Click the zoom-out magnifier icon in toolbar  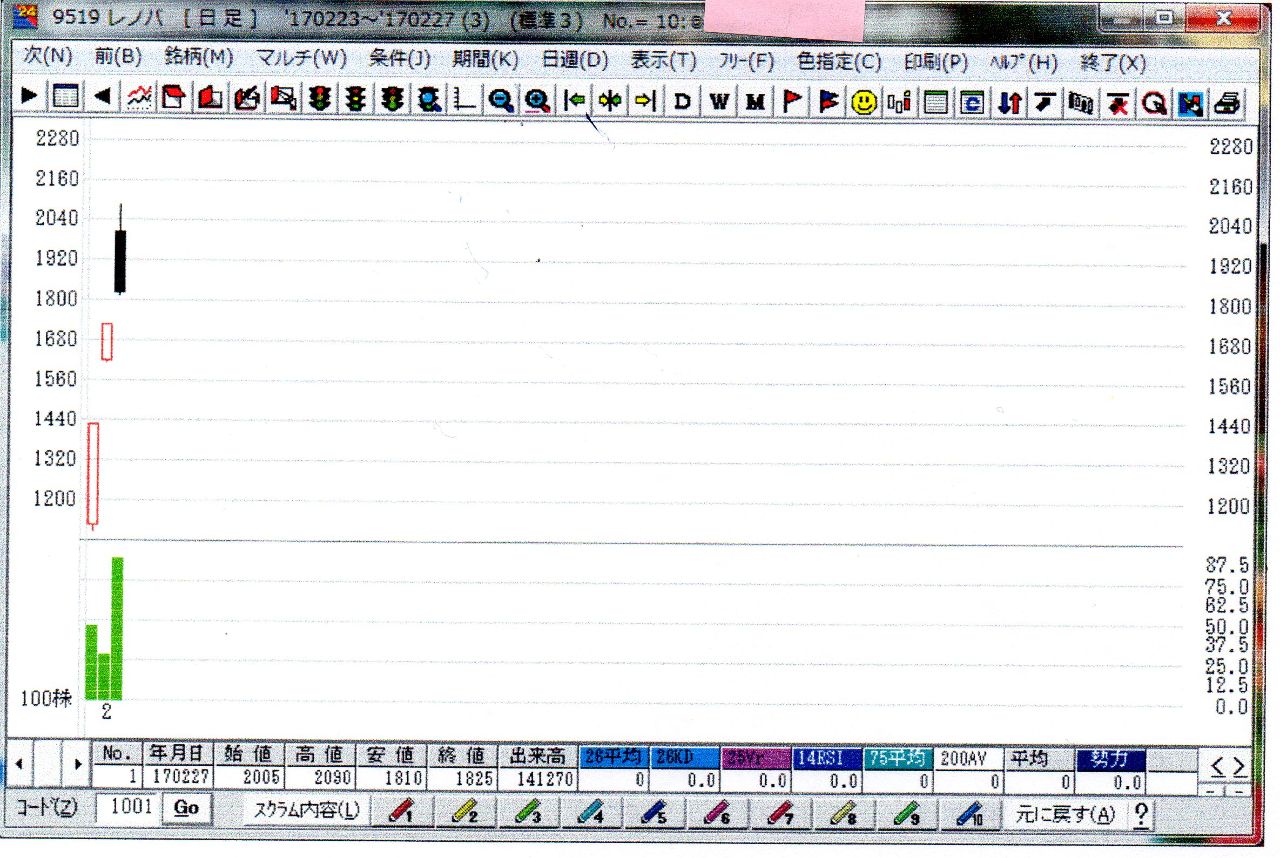click(501, 100)
